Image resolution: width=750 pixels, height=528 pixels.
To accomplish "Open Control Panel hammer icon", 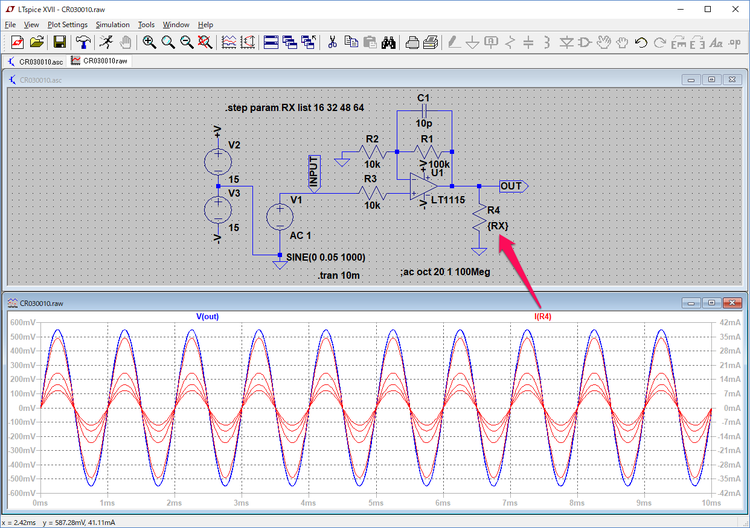I will point(82,42).
